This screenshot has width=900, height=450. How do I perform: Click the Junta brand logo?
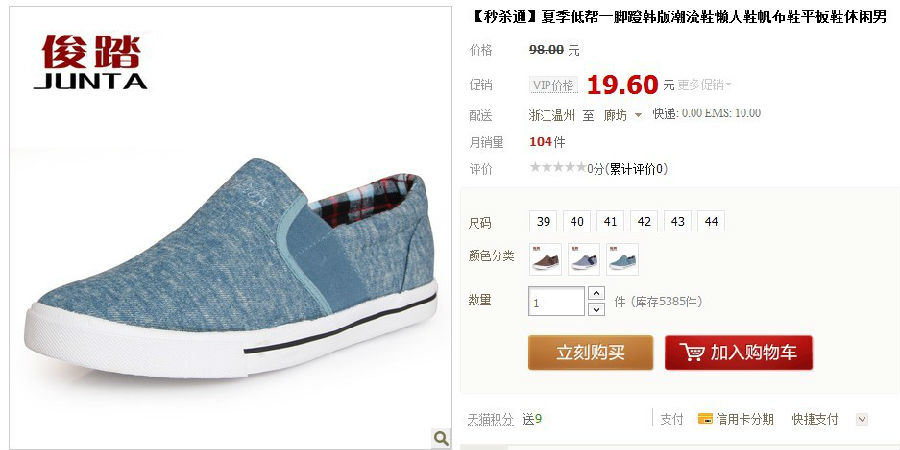pos(91,62)
